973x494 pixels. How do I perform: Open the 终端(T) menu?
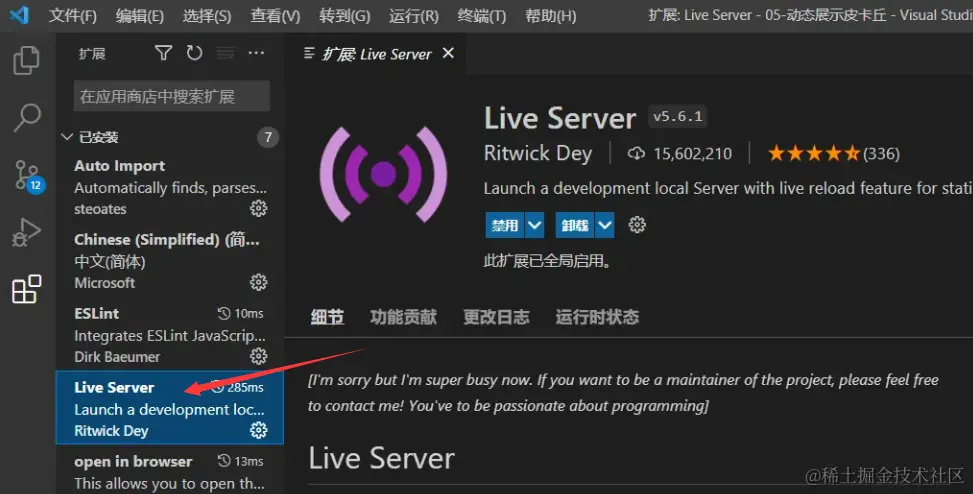pos(482,16)
